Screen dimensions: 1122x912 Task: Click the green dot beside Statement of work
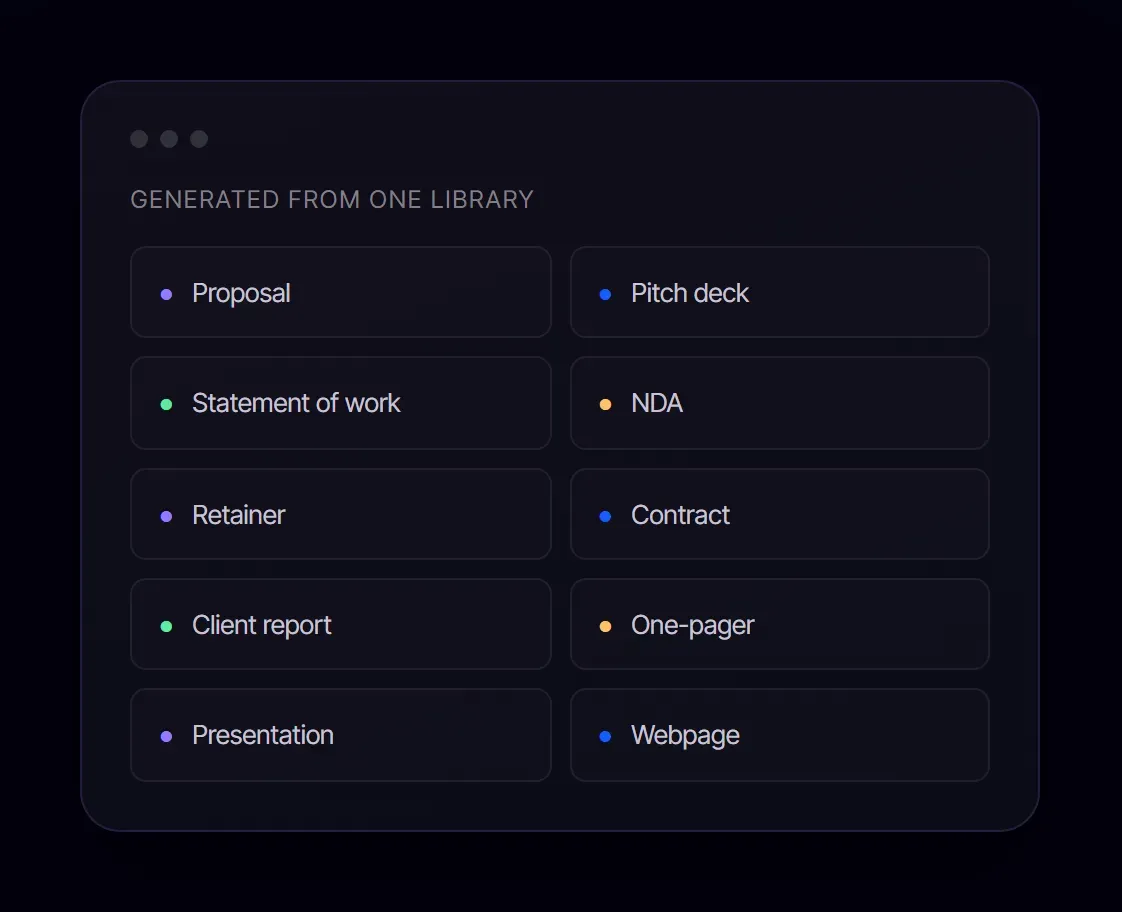point(166,404)
